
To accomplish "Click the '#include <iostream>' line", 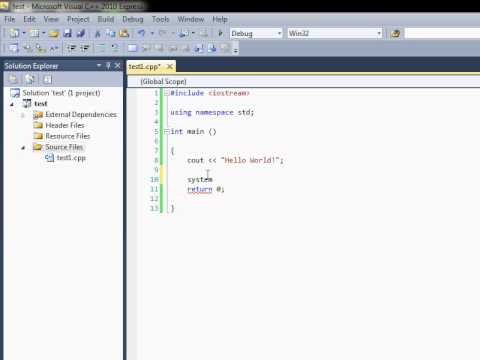I will [x=210, y=93].
